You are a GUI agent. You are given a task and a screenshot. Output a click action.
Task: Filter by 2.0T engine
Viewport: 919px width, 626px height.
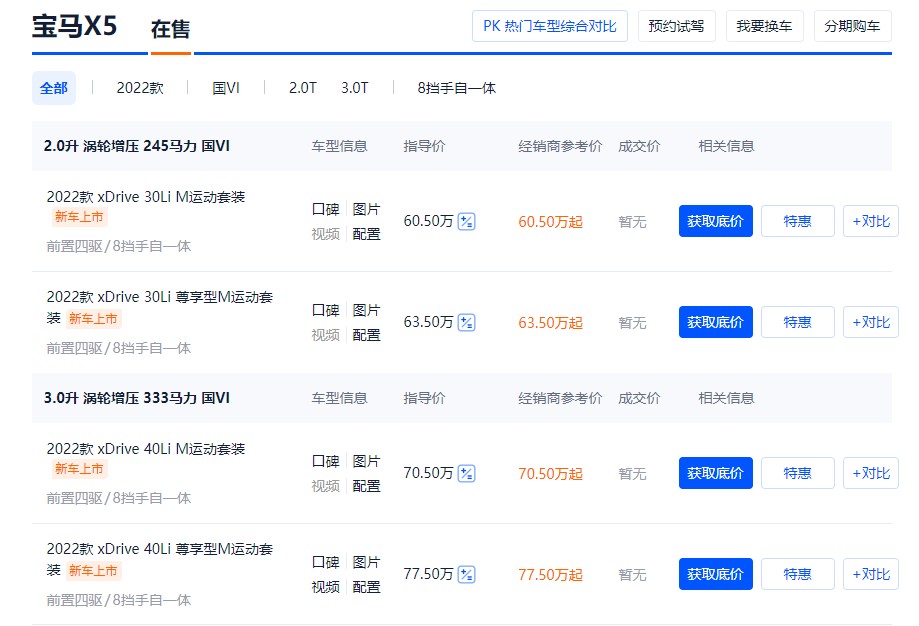pyautogui.click(x=302, y=88)
